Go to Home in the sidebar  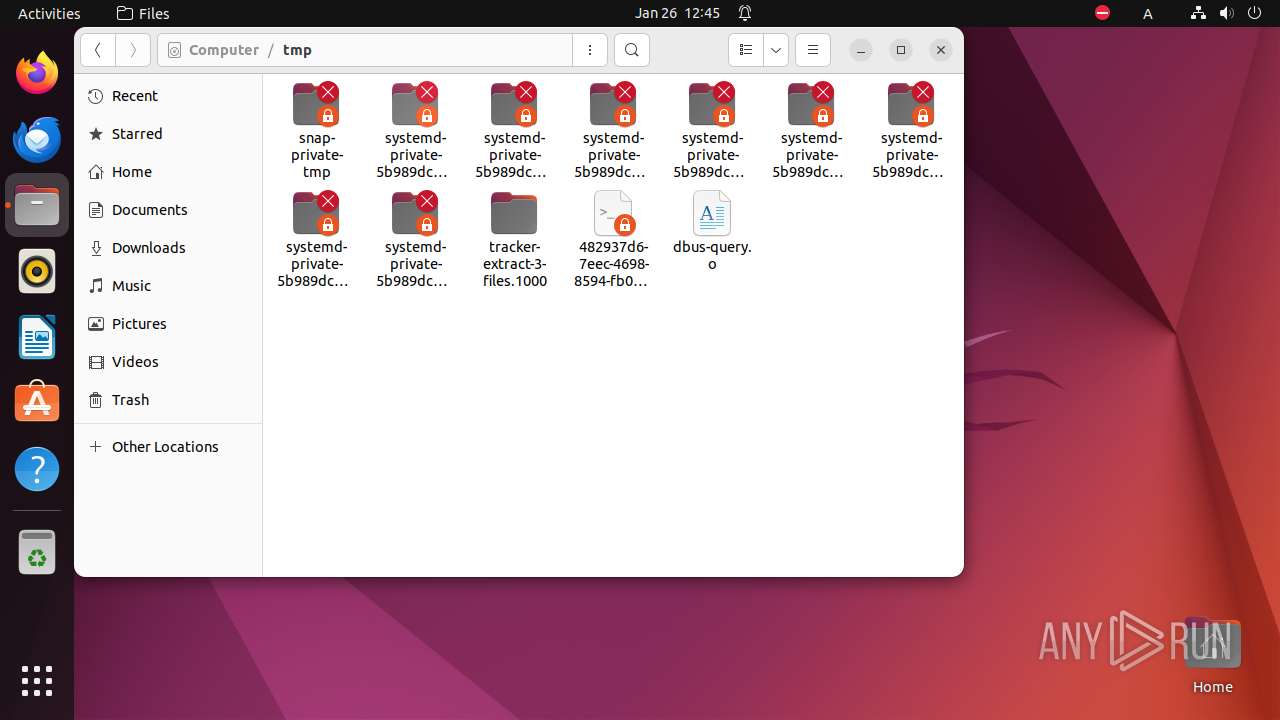pos(168,172)
